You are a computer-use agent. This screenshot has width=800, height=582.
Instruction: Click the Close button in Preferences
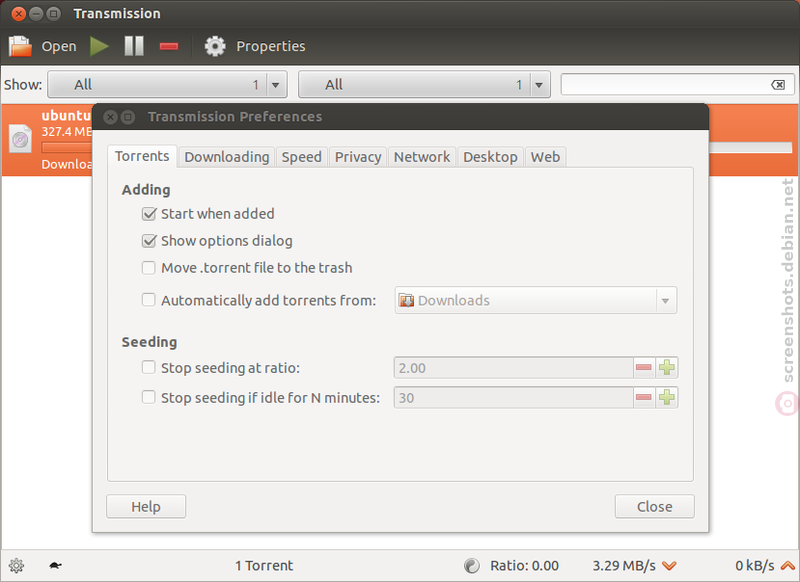[x=655, y=507]
